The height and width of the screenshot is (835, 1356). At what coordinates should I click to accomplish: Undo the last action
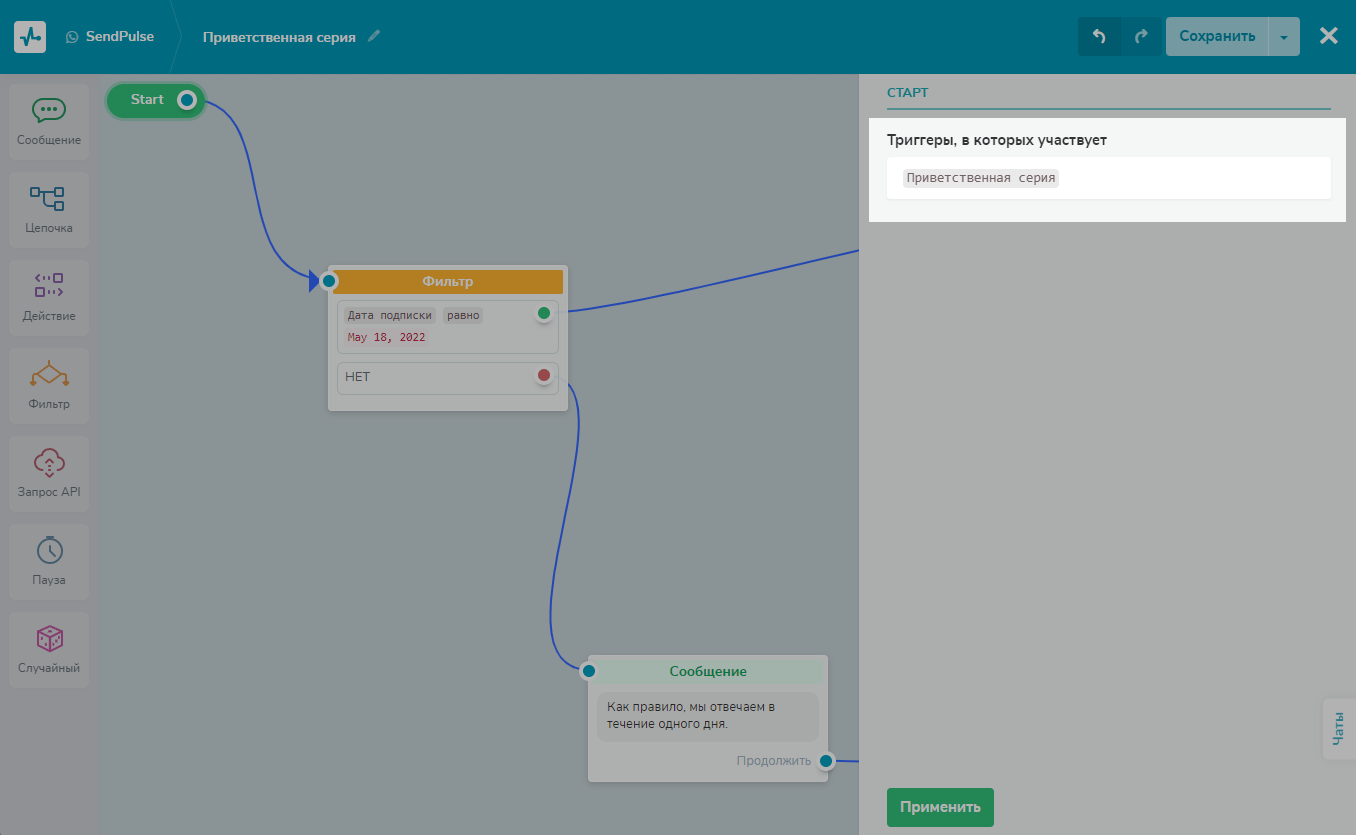(1099, 37)
